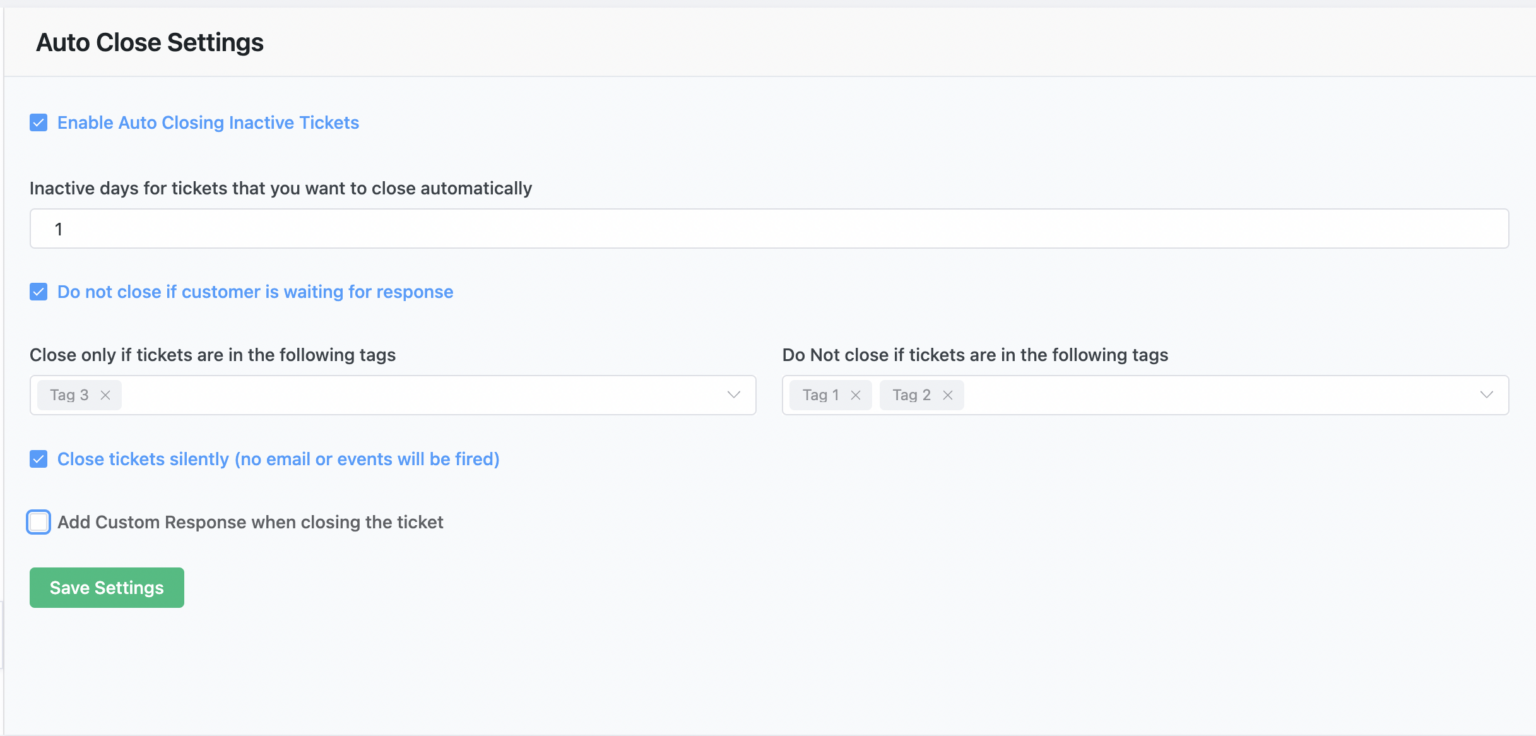Uncheck Enable Auto Closing Inactive Tickets
The image size is (1536, 736).
[38, 122]
